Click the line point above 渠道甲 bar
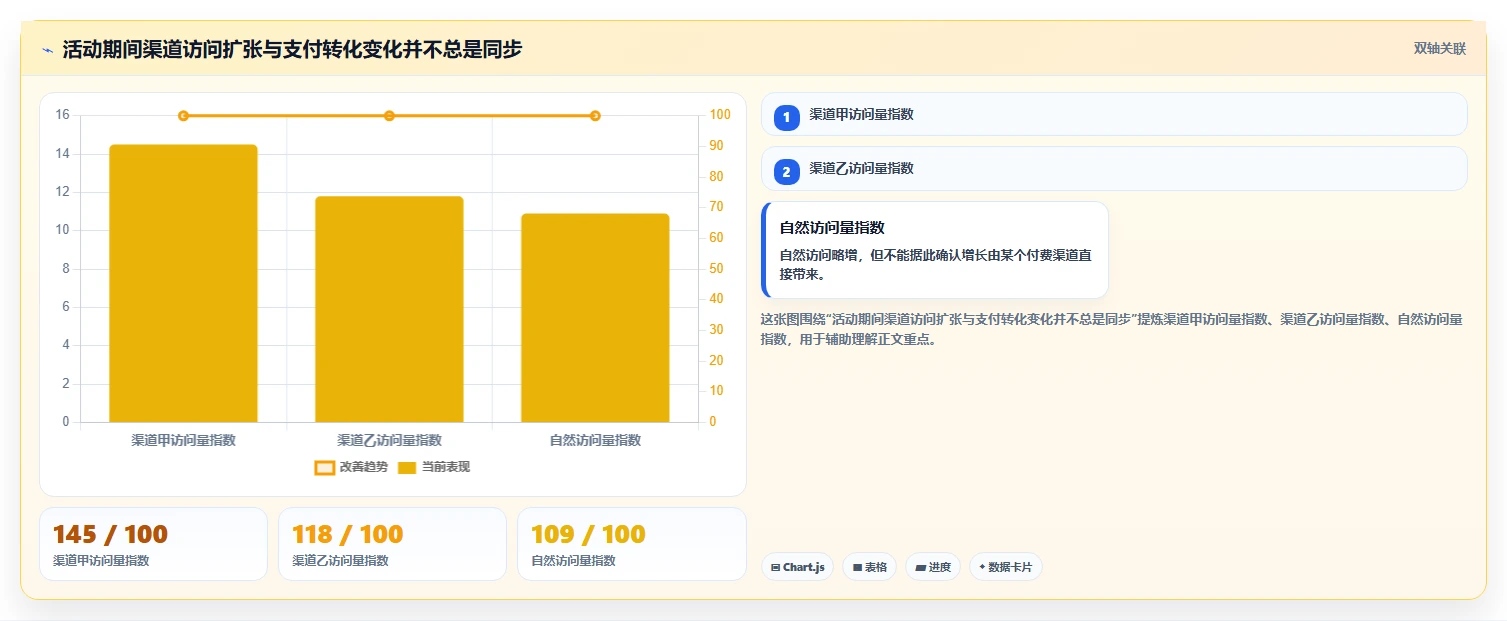Screen dimensions: 1507x621 click(x=183, y=116)
